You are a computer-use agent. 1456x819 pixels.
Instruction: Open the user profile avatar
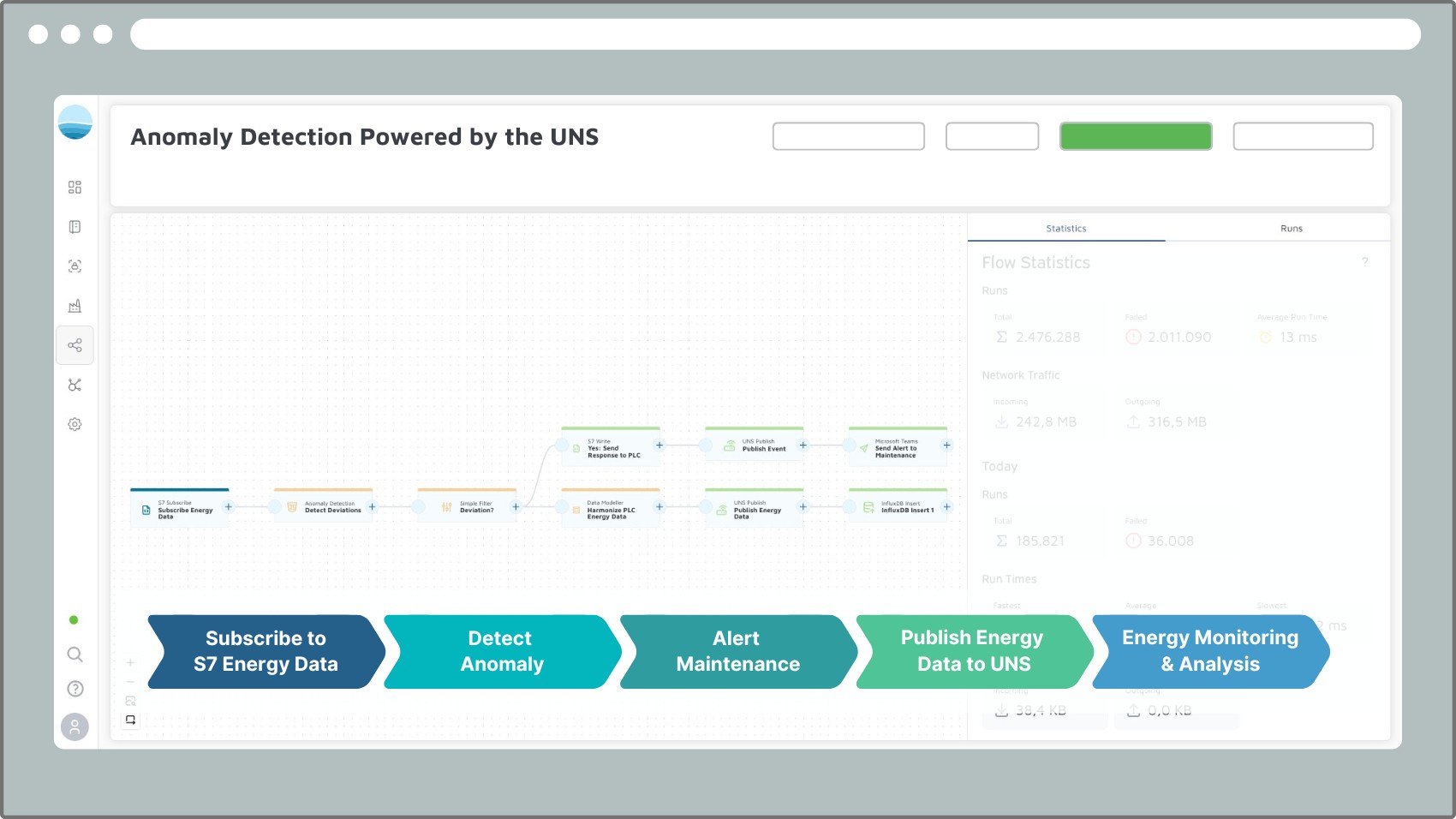75,726
